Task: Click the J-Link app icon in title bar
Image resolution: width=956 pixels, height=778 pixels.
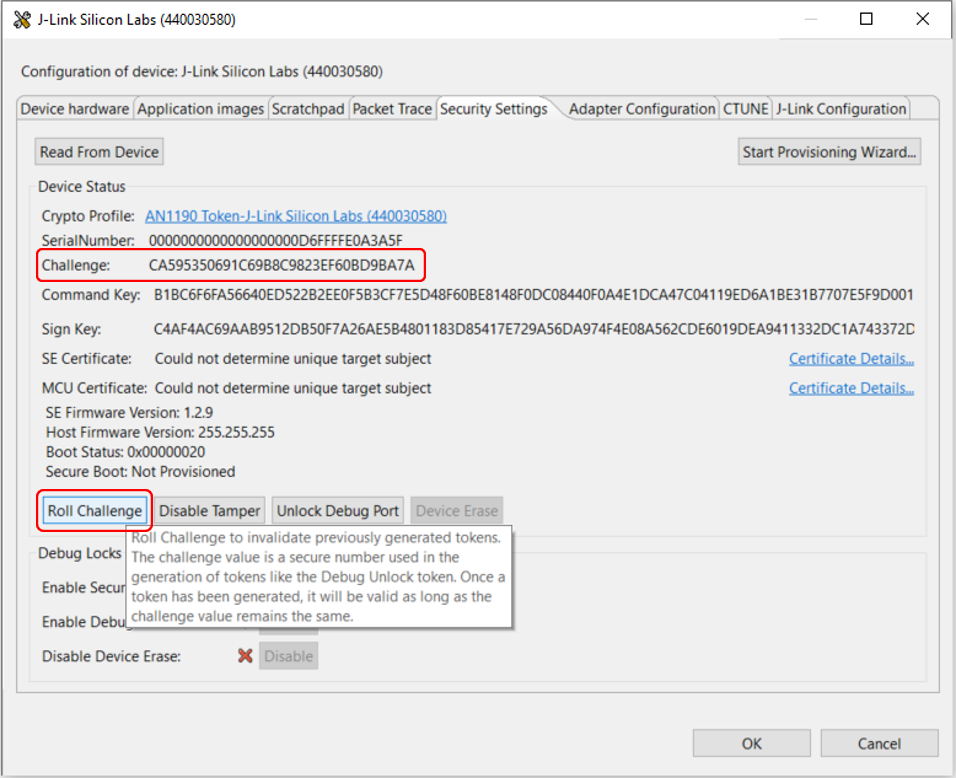Action: [x=22, y=20]
